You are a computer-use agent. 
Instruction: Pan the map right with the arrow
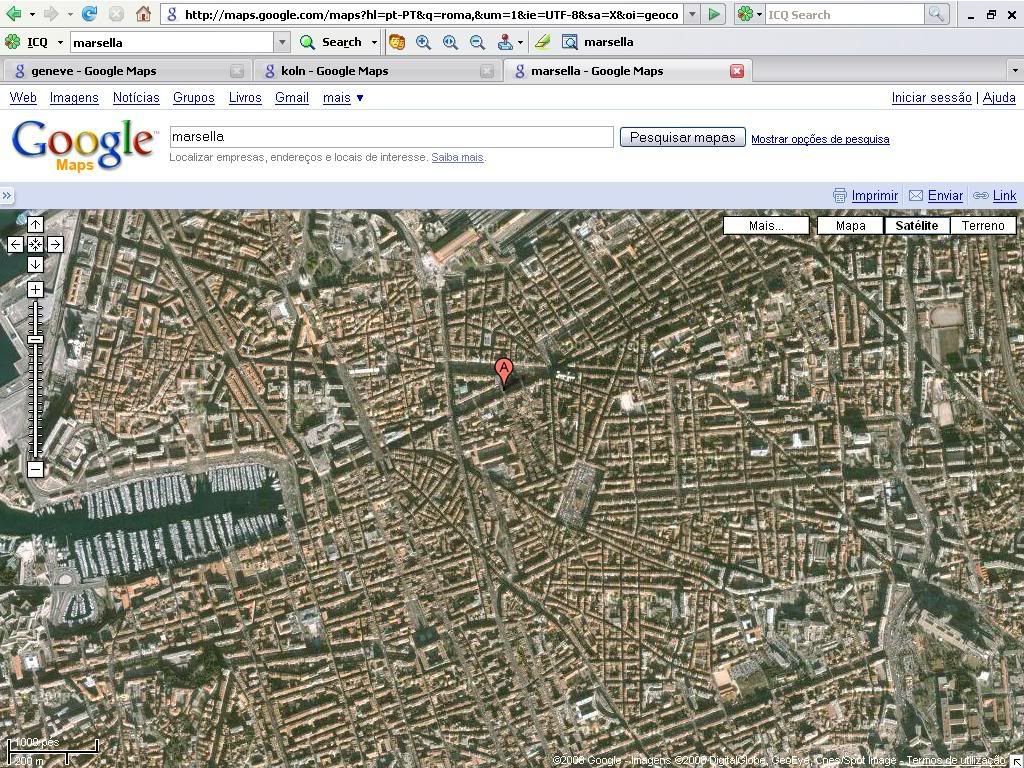point(55,244)
